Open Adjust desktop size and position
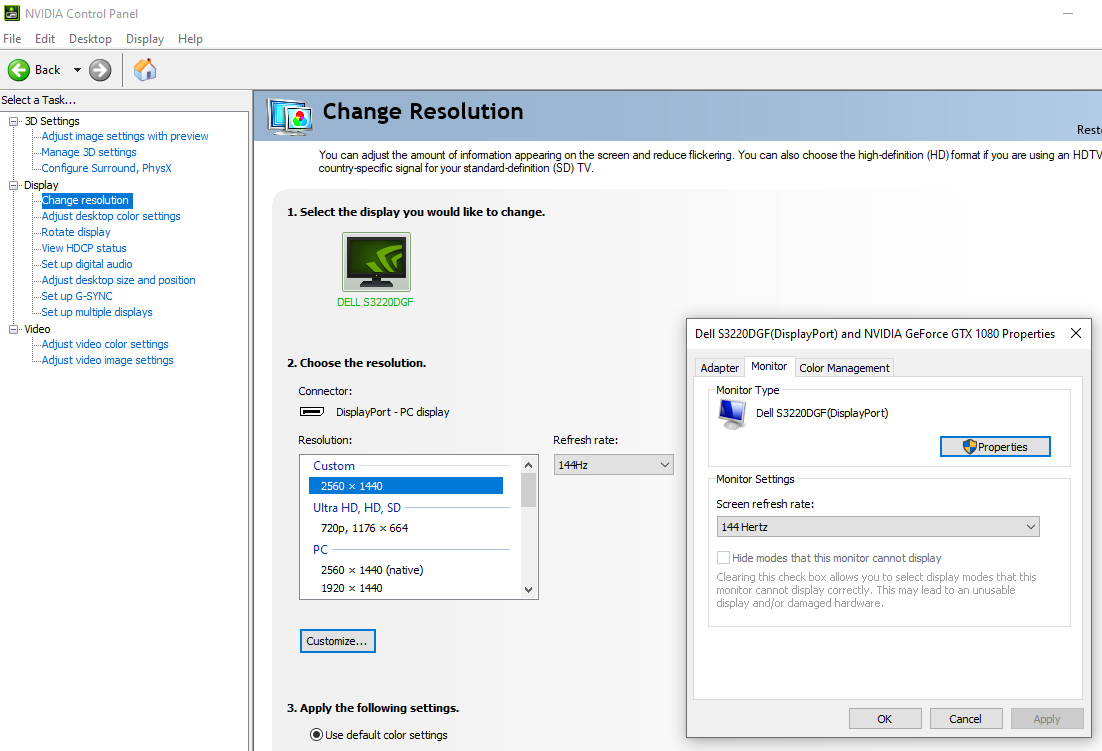1102x751 pixels. (x=118, y=280)
